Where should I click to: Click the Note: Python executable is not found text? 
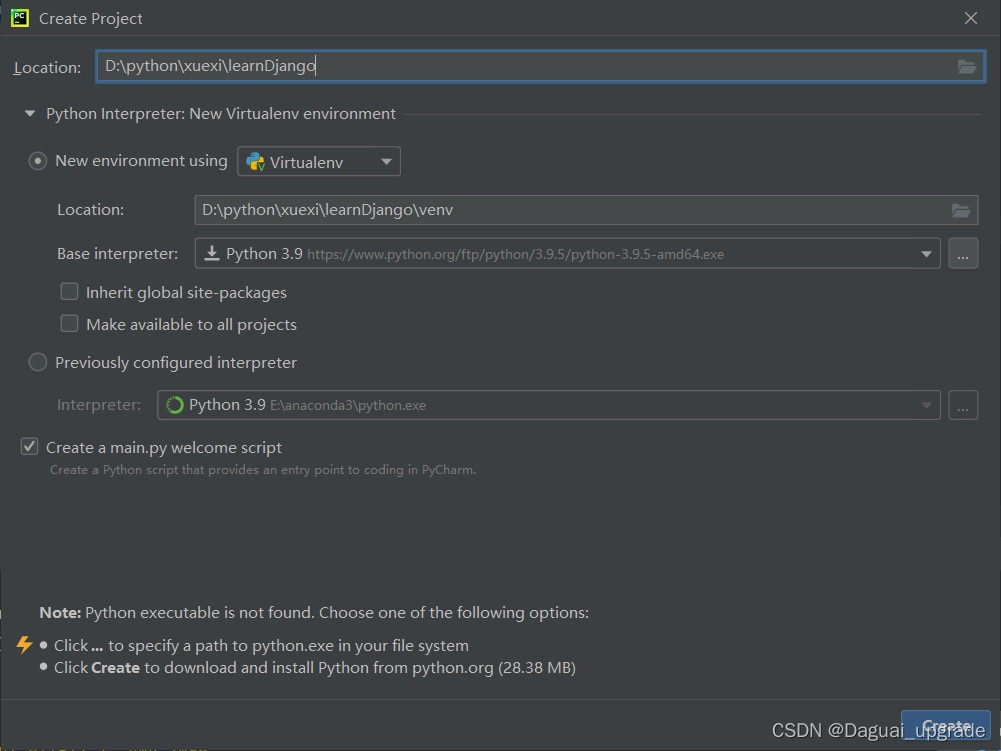pos(314,612)
